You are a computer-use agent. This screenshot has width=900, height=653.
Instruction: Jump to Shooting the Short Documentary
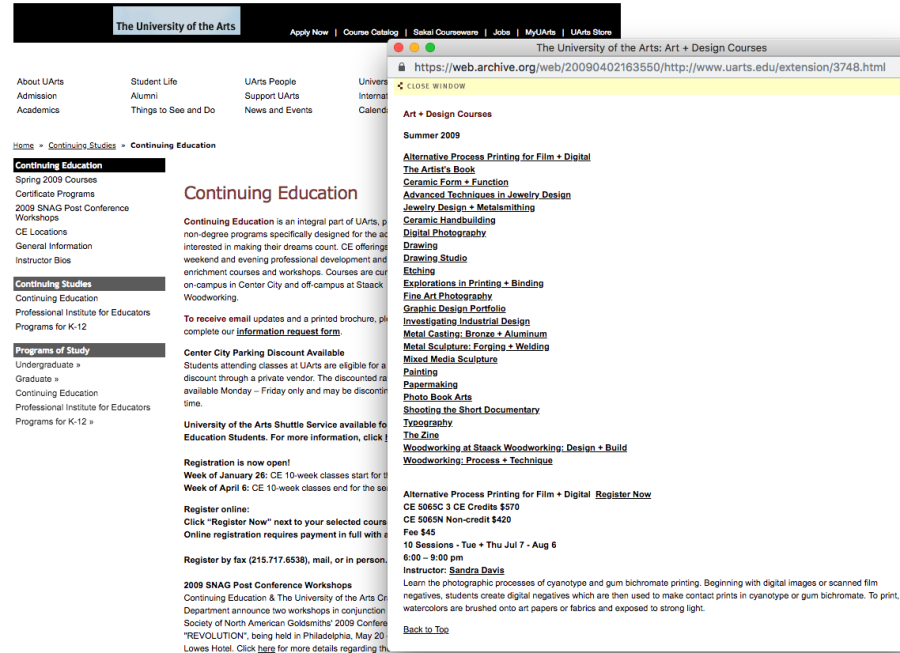pyautogui.click(x=471, y=409)
